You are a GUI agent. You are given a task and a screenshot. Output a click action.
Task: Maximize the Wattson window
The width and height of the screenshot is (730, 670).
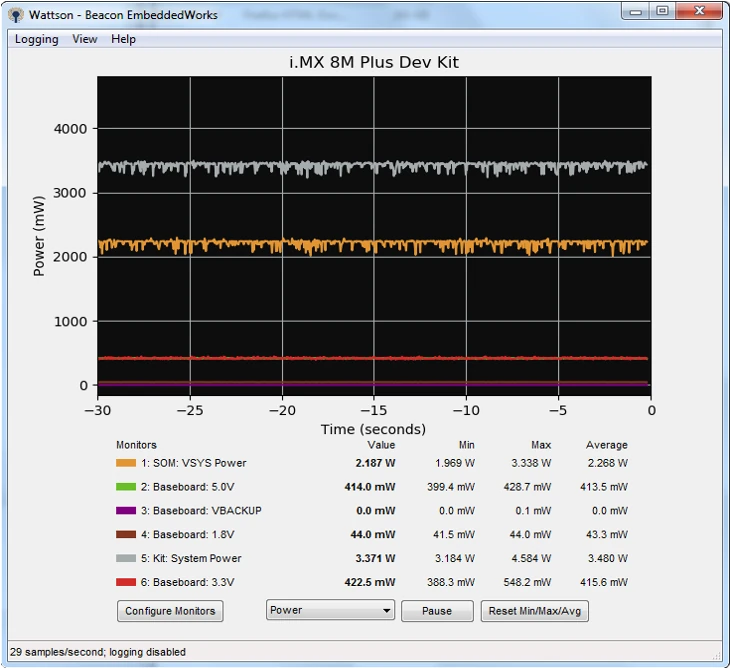[662, 11]
